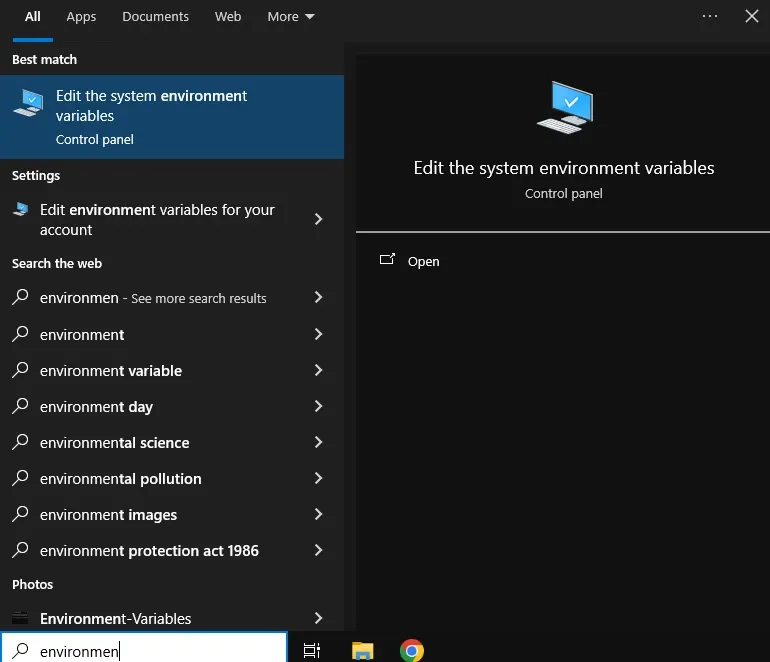Expand chevron for 'environmen - See more search results'

318,297
